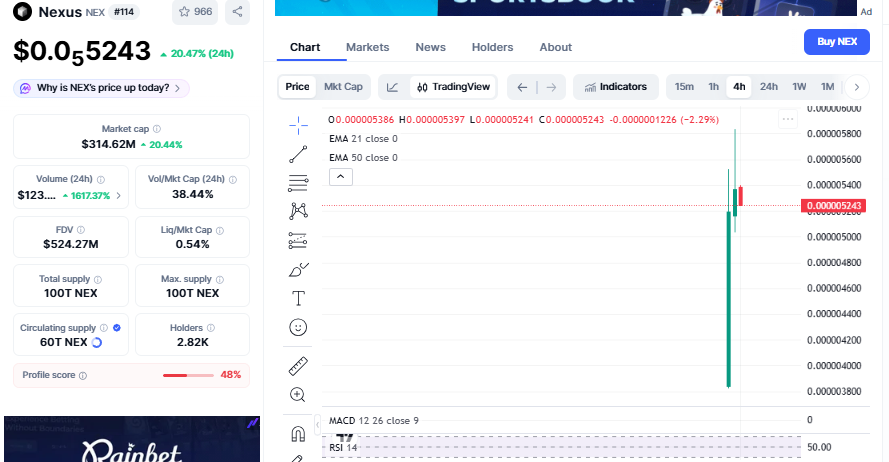The image size is (889, 462).
Task: Show Volume (24h) info icon
Action: pyautogui.click(x=100, y=180)
